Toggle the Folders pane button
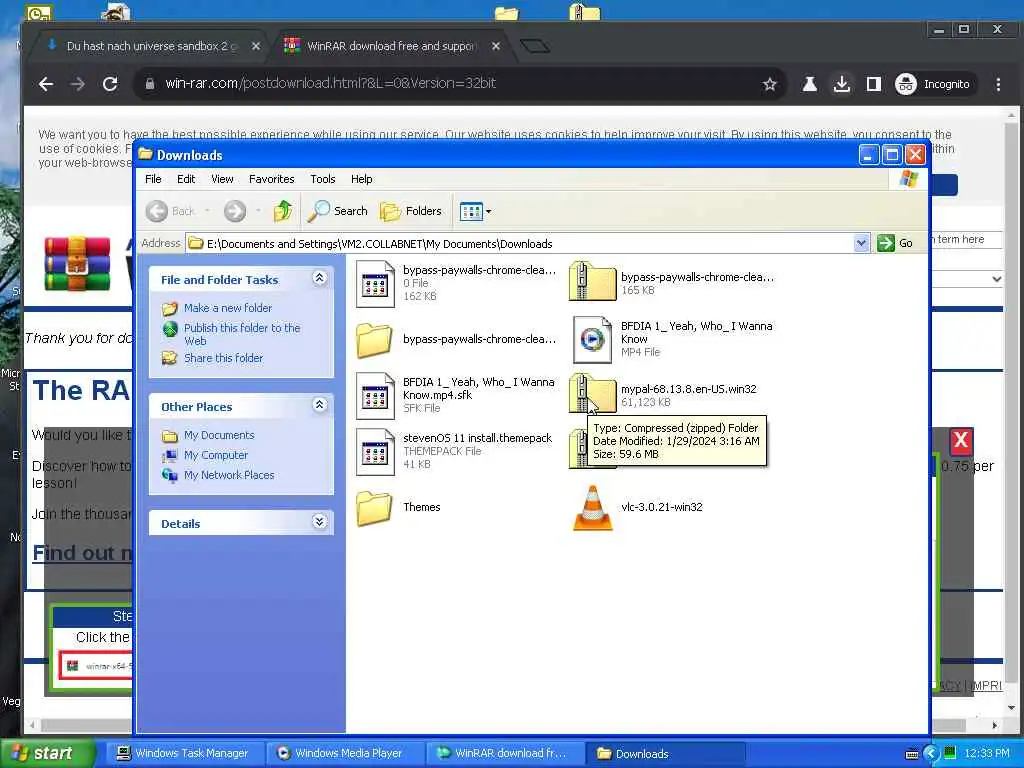 tap(411, 211)
